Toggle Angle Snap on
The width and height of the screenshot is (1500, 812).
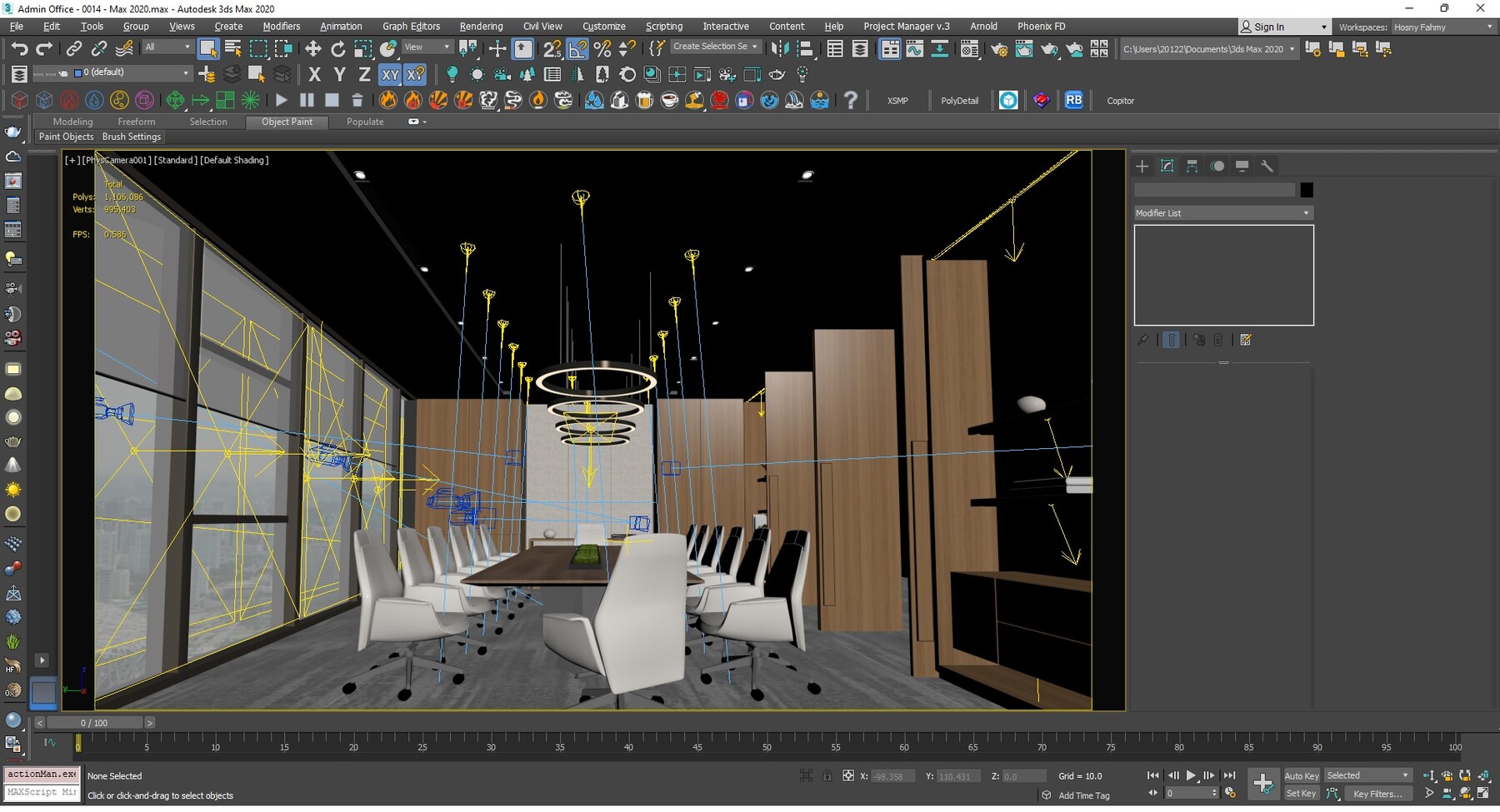click(577, 48)
